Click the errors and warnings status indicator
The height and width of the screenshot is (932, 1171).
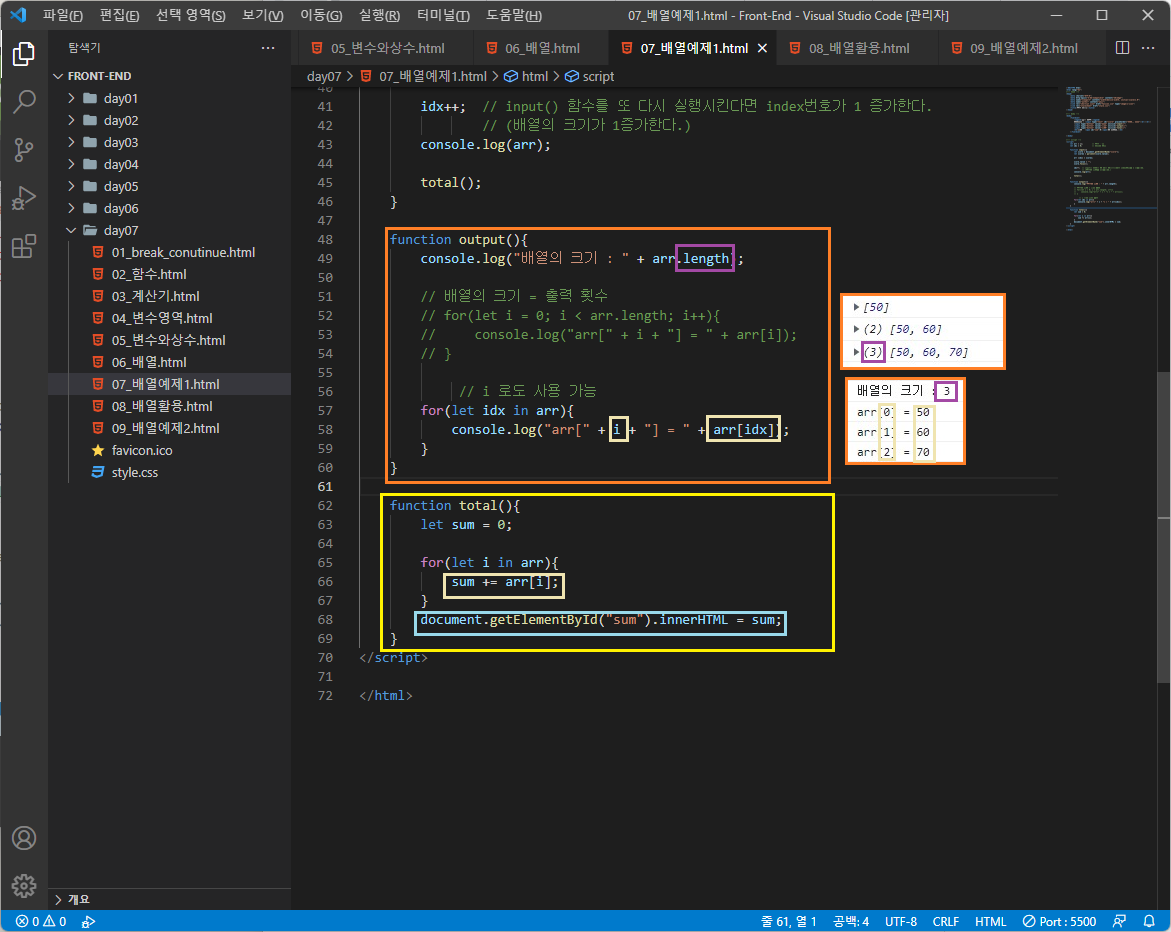tap(42, 922)
